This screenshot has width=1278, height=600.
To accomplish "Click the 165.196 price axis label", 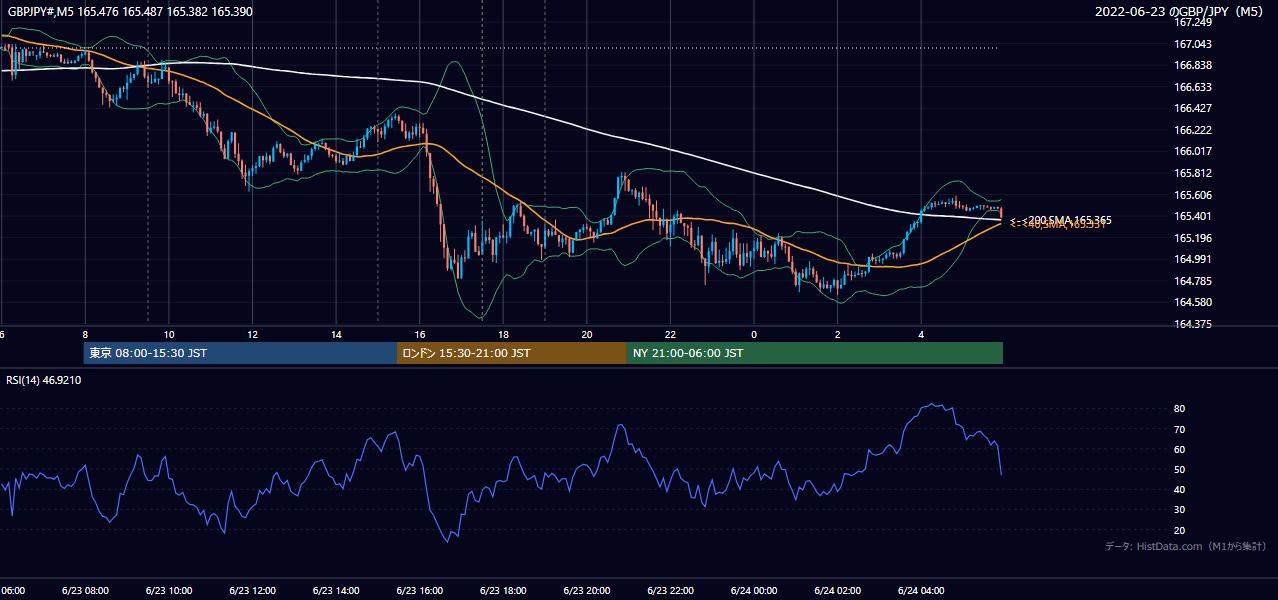I will point(1192,238).
